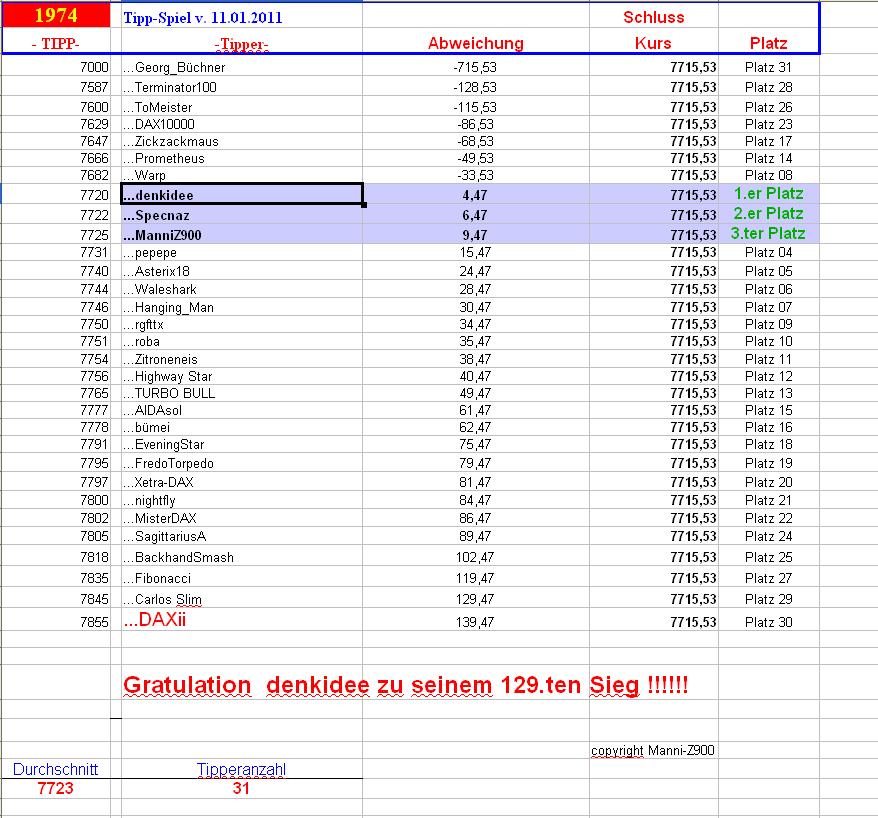
Task: Select the green '2.er Platz' cell
Action: click(769, 214)
